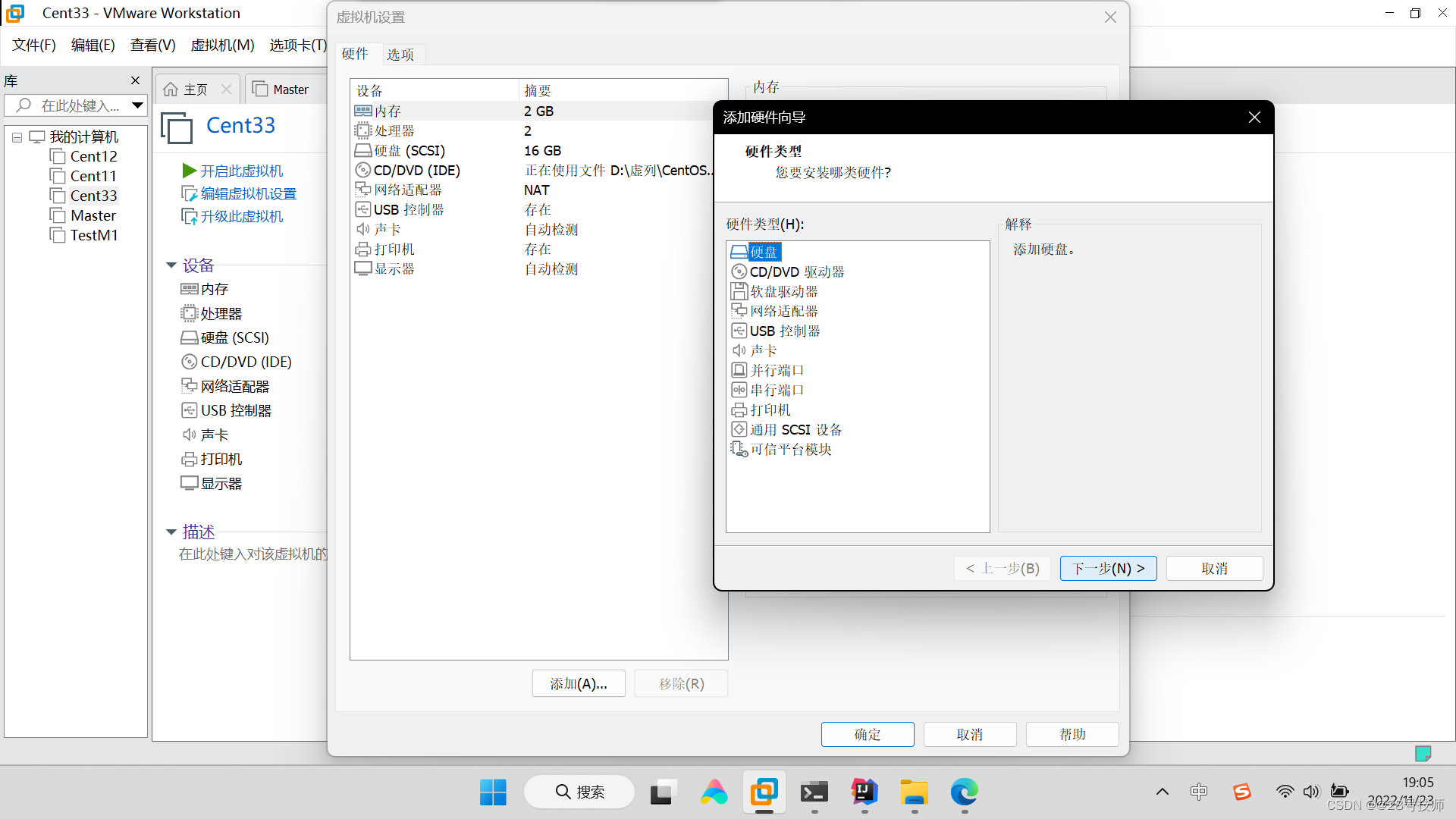Click 开启此虚拟机 play icon link
The width and height of the screenshot is (1456, 819).
point(233,171)
